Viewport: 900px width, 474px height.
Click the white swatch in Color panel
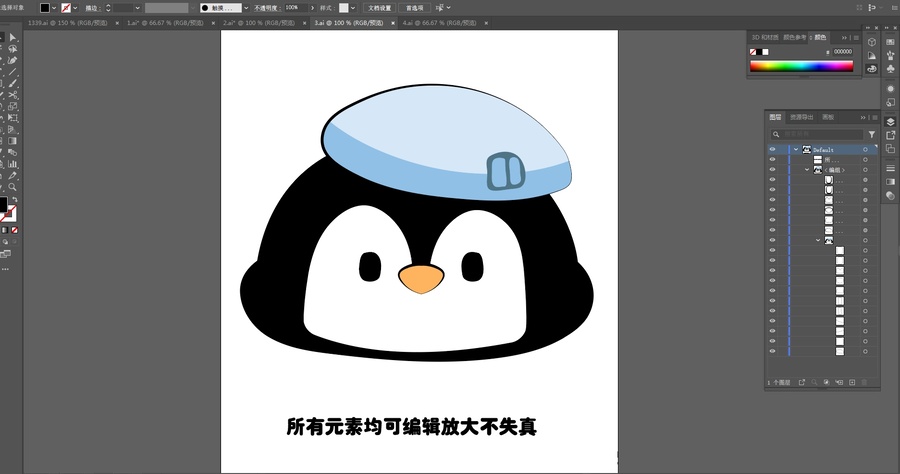pos(765,52)
